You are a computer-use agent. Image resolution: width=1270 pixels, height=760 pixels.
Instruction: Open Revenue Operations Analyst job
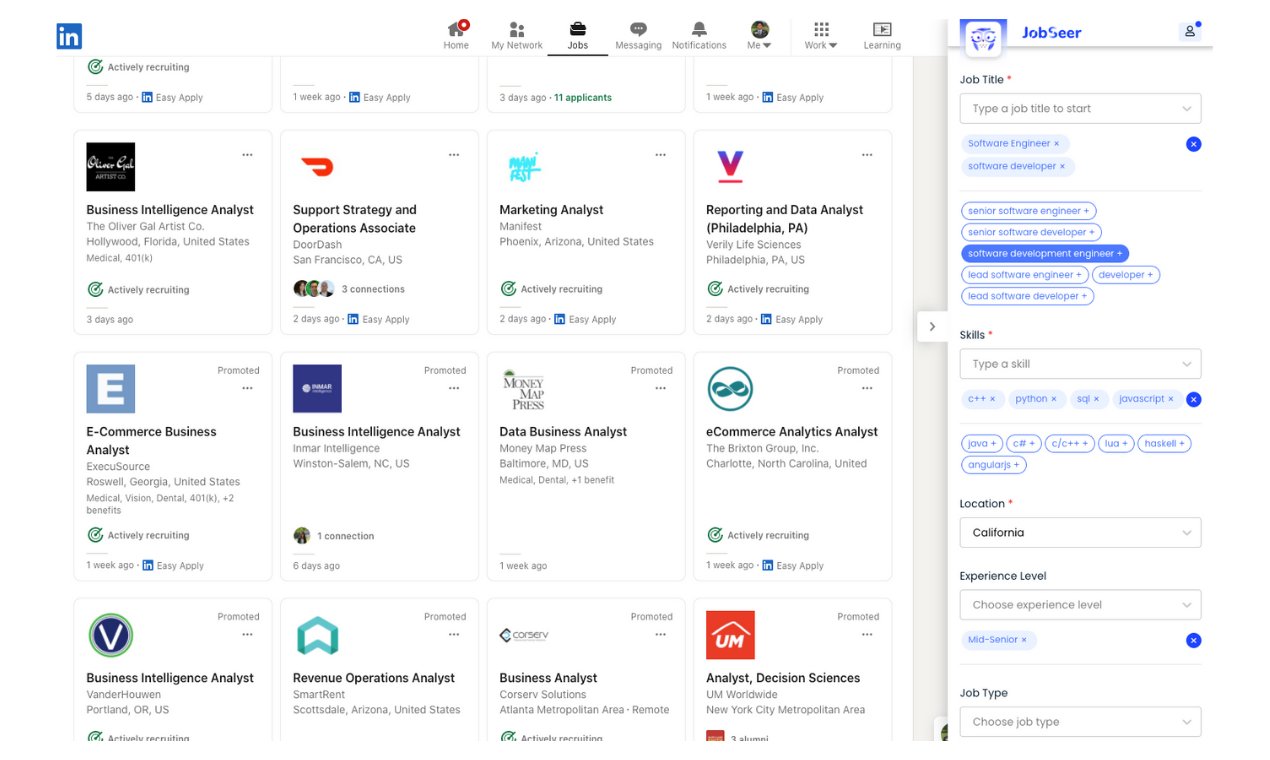pyautogui.click(x=374, y=678)
